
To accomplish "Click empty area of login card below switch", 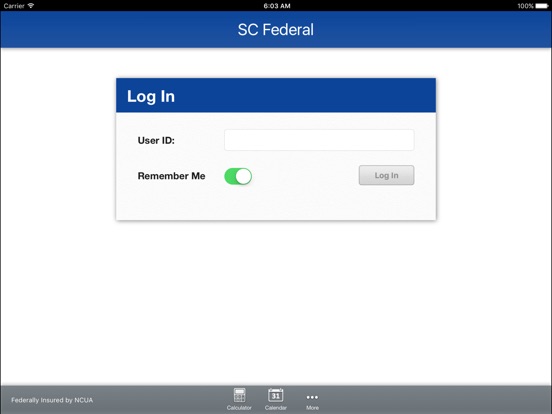I will 276,204.
